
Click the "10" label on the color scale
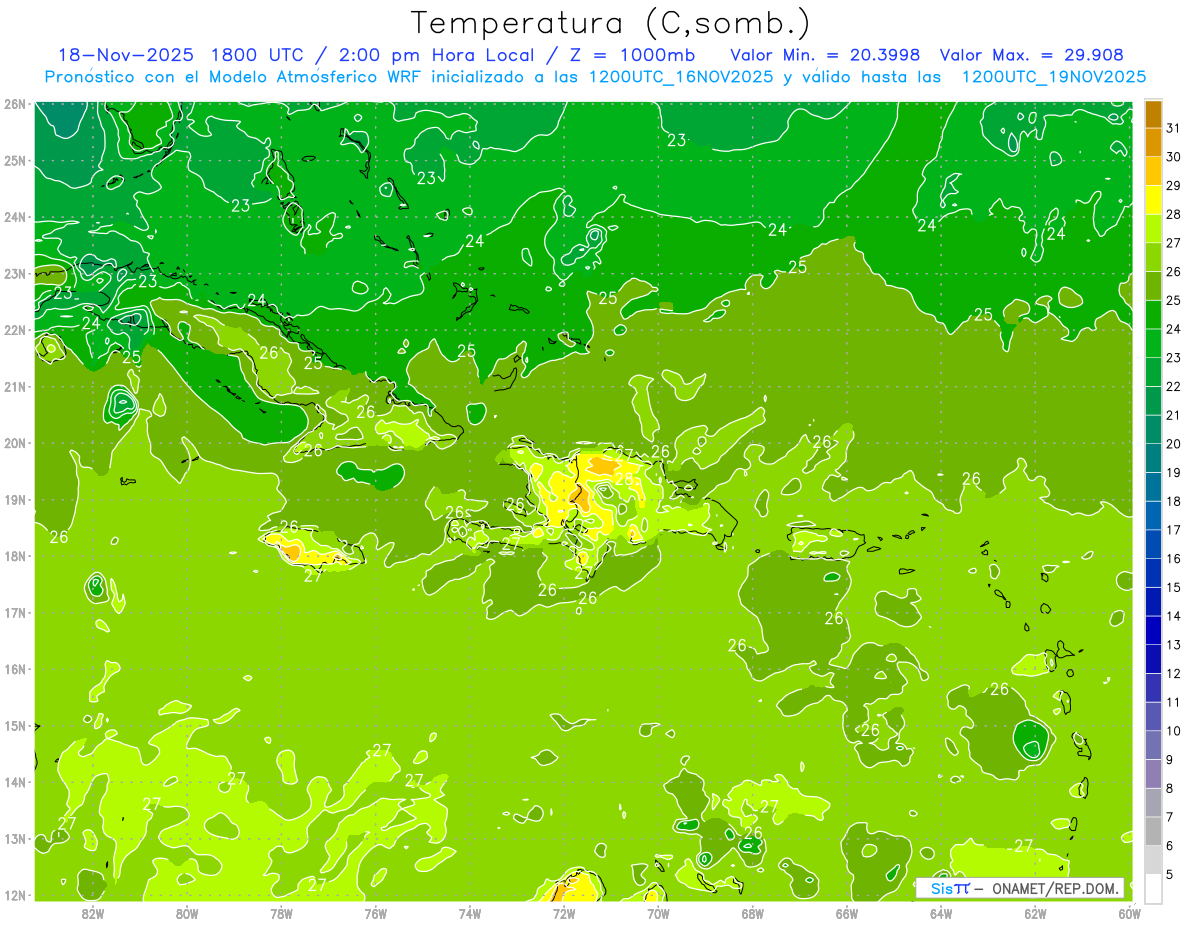pos(1174,731)
